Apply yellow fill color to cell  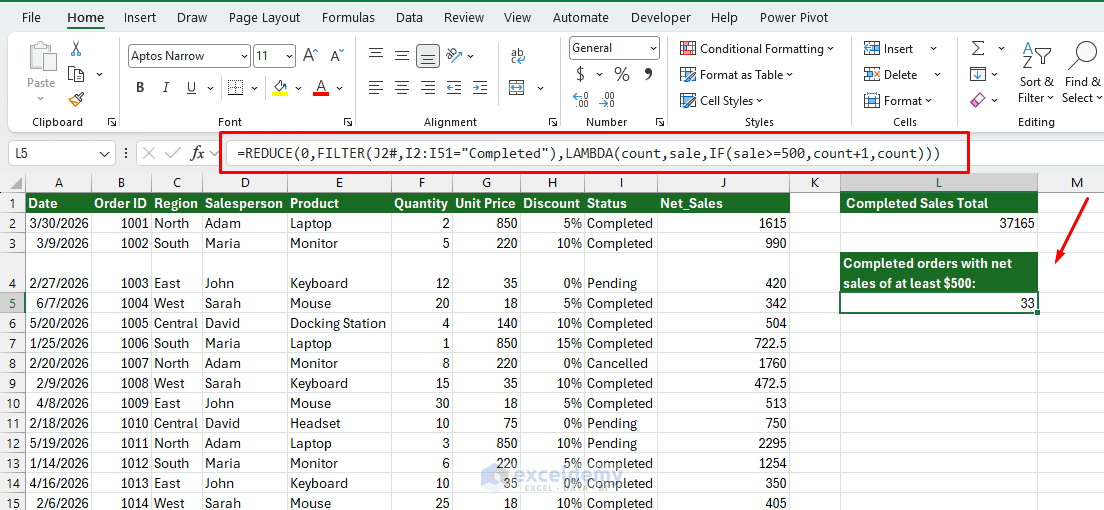point(280,87)
